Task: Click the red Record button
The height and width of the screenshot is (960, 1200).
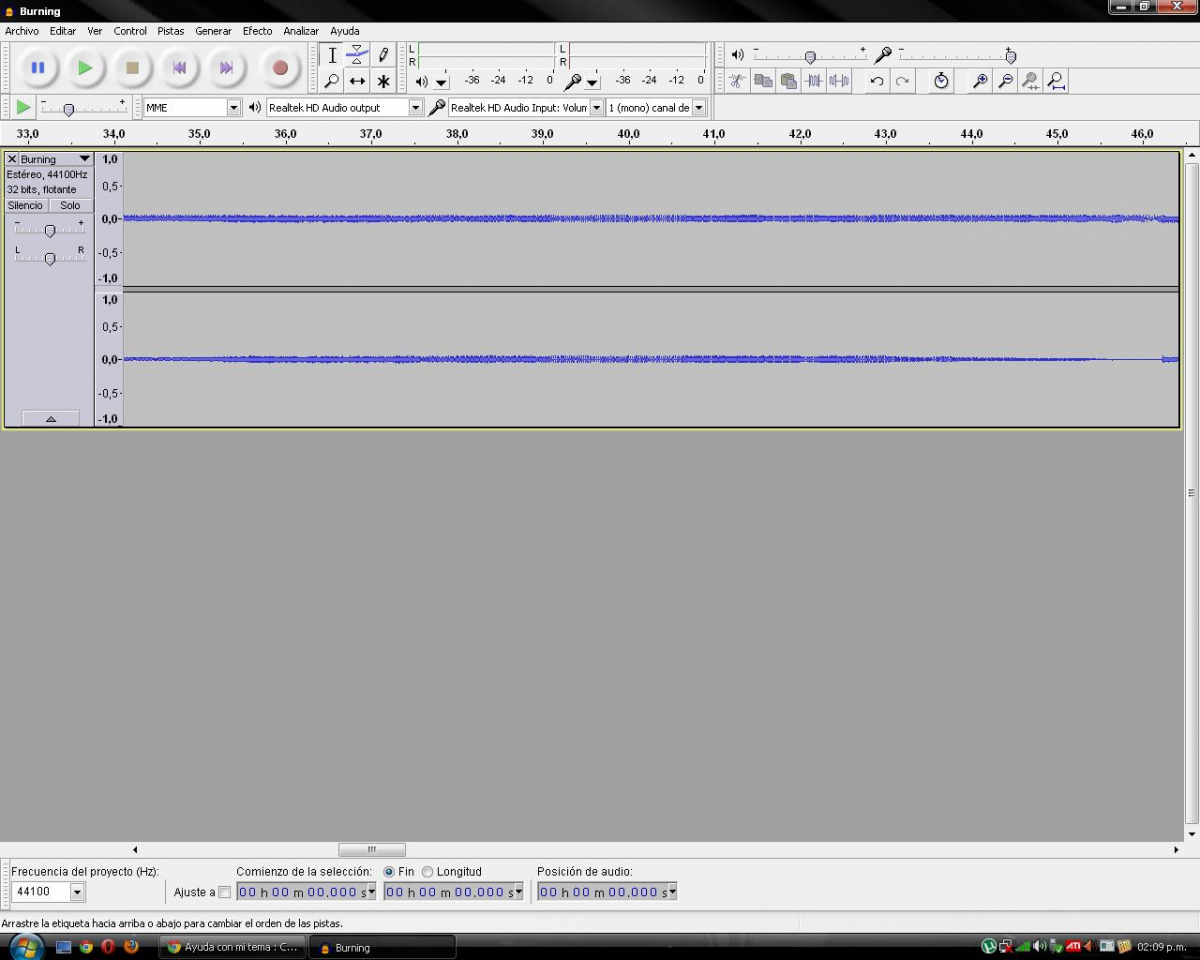Action: [280, 68]
